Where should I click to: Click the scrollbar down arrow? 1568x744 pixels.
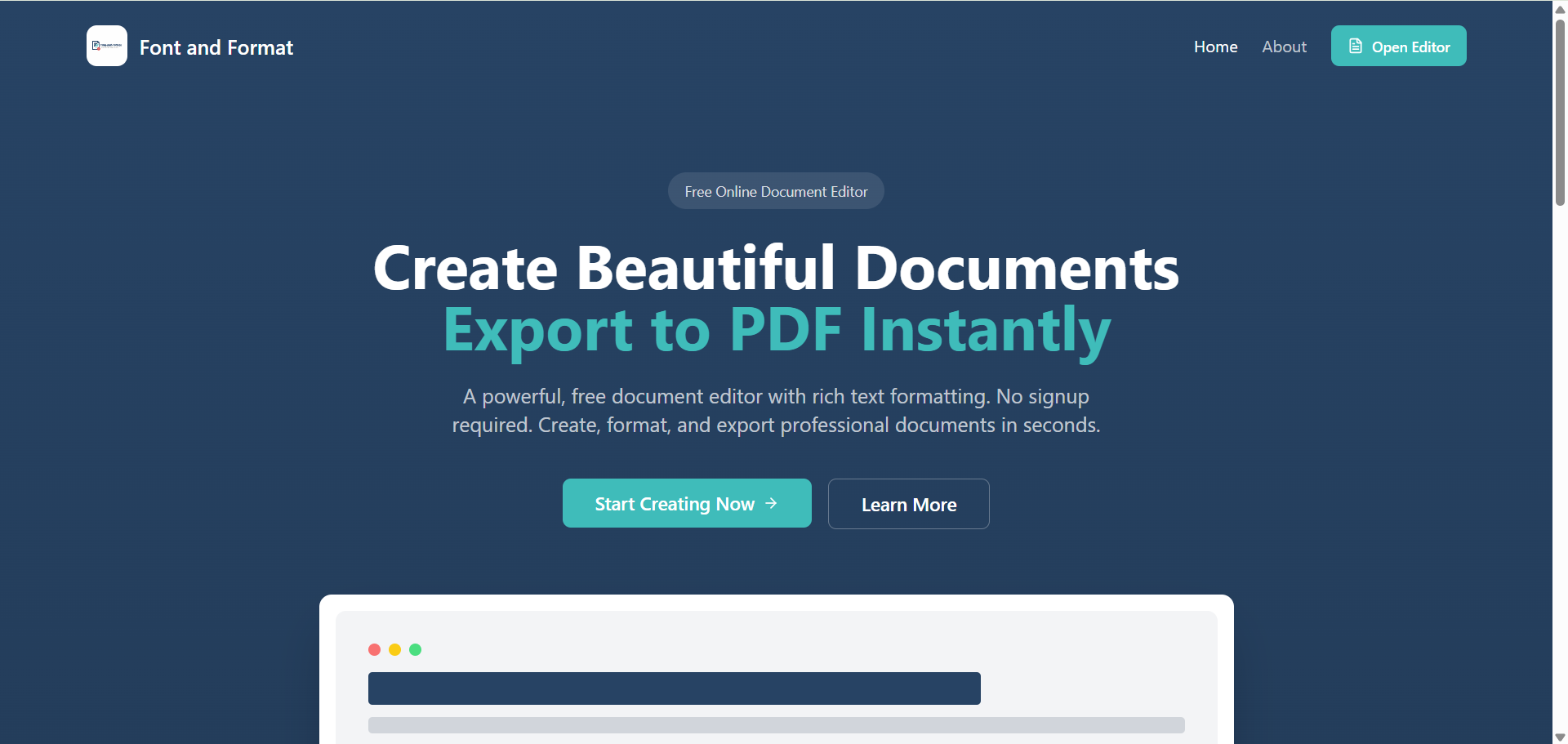tap(1558, 735)
